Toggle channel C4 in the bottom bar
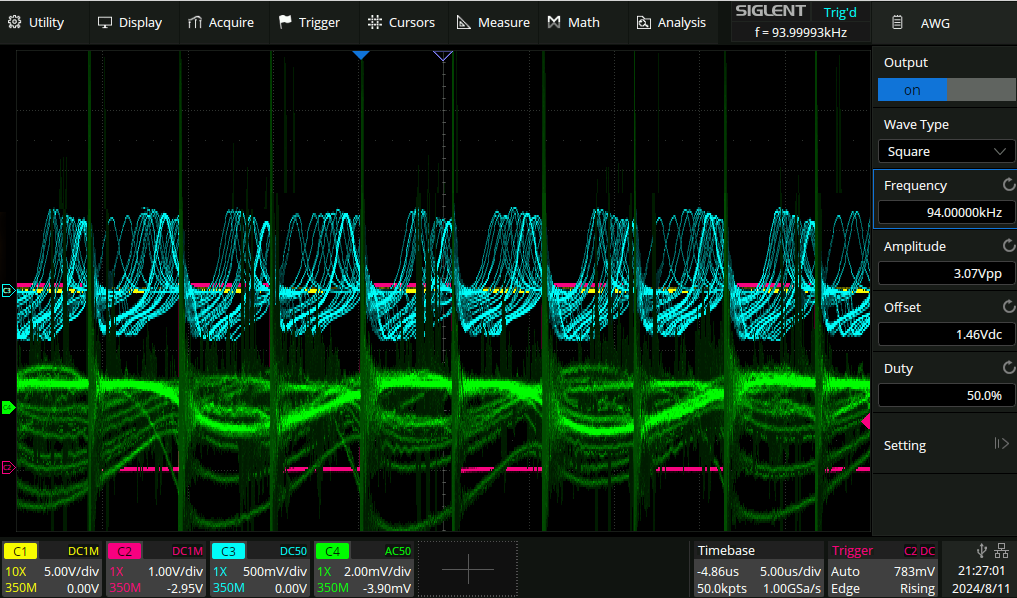Image resolution: width=1017 pixels, height=598 pixels. [x=364, y=569]
